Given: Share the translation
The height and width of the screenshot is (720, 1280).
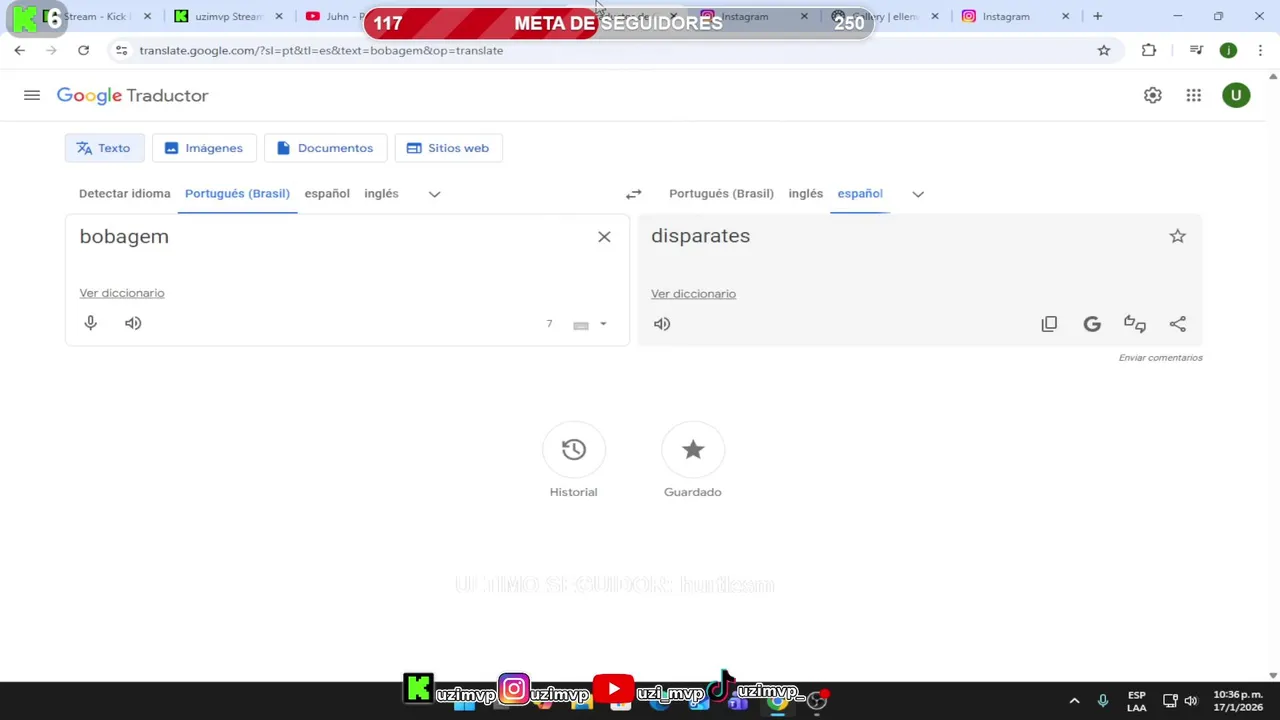Looking at the screenshot, I should pyautogui.click(x=1178, y=324).
